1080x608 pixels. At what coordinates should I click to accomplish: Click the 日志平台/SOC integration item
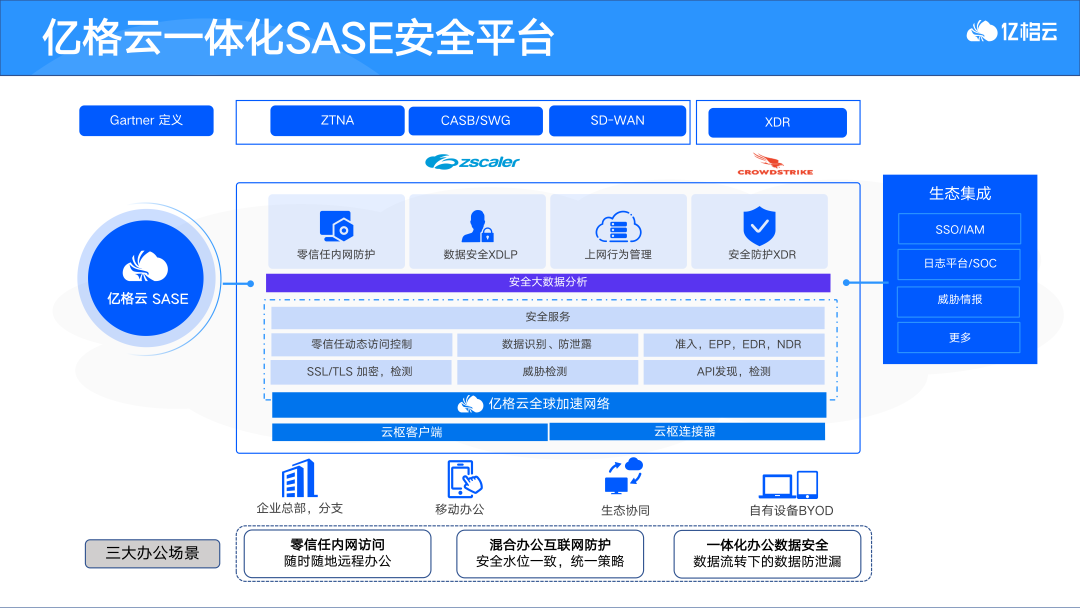point(959,264)
